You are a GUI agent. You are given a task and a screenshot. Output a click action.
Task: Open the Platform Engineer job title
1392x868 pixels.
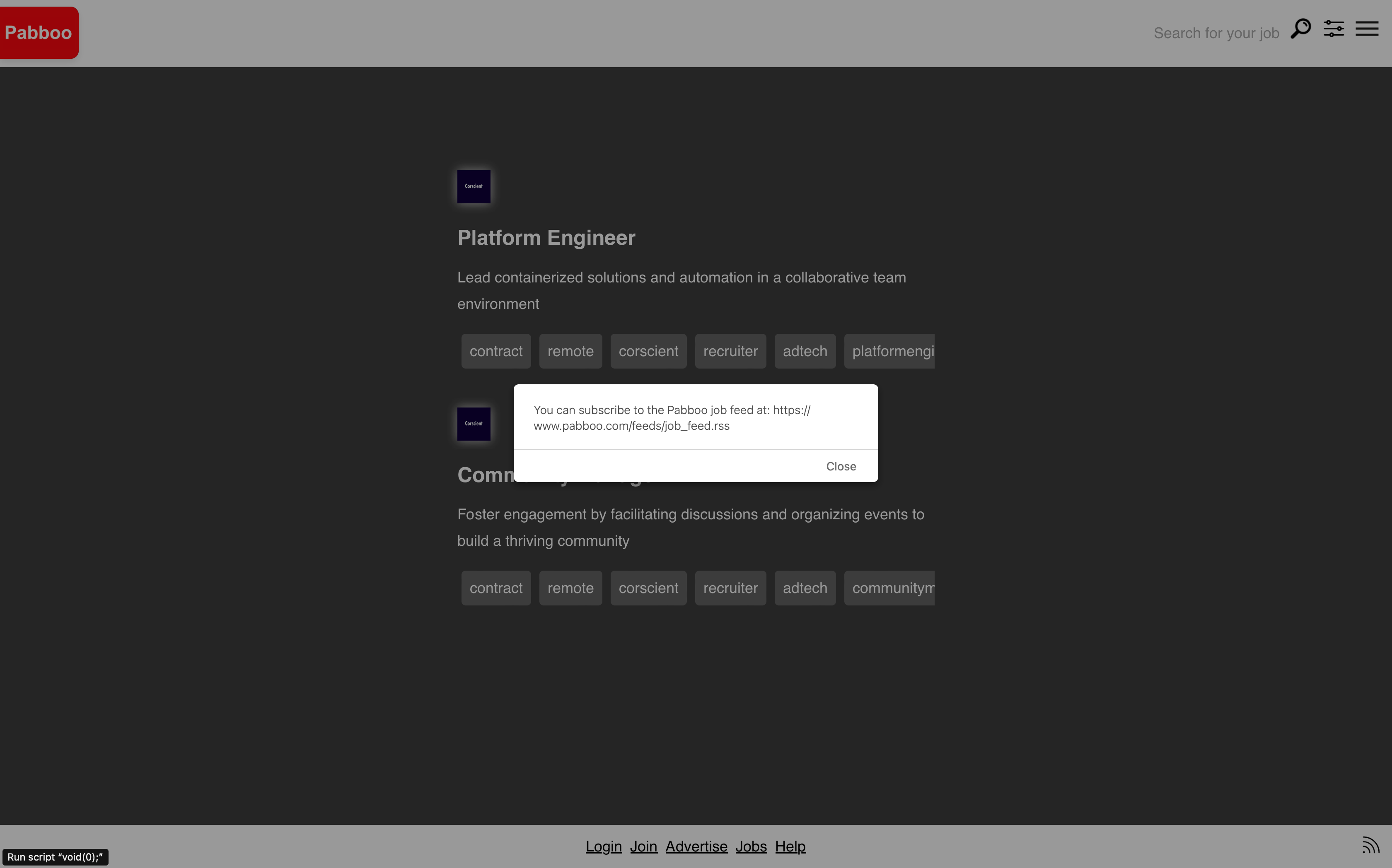(x=546, y=238)
